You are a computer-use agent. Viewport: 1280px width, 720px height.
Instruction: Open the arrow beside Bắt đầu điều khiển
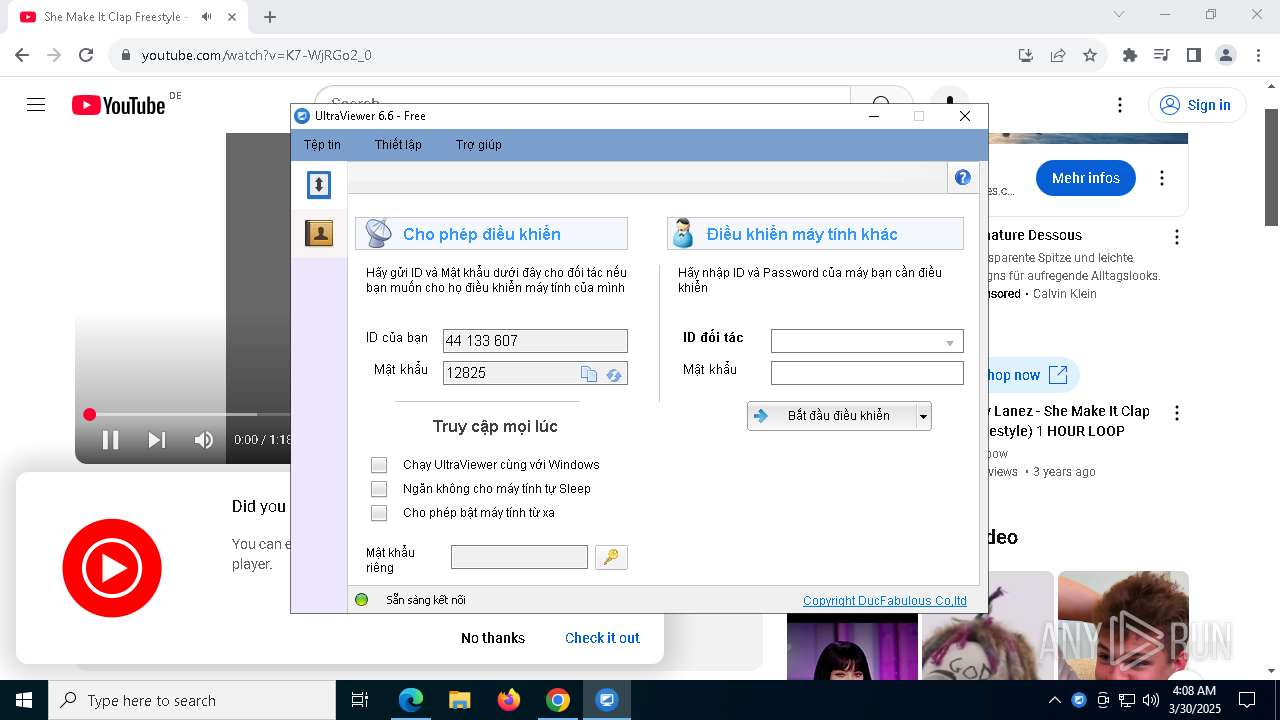(x=924, y=416)
